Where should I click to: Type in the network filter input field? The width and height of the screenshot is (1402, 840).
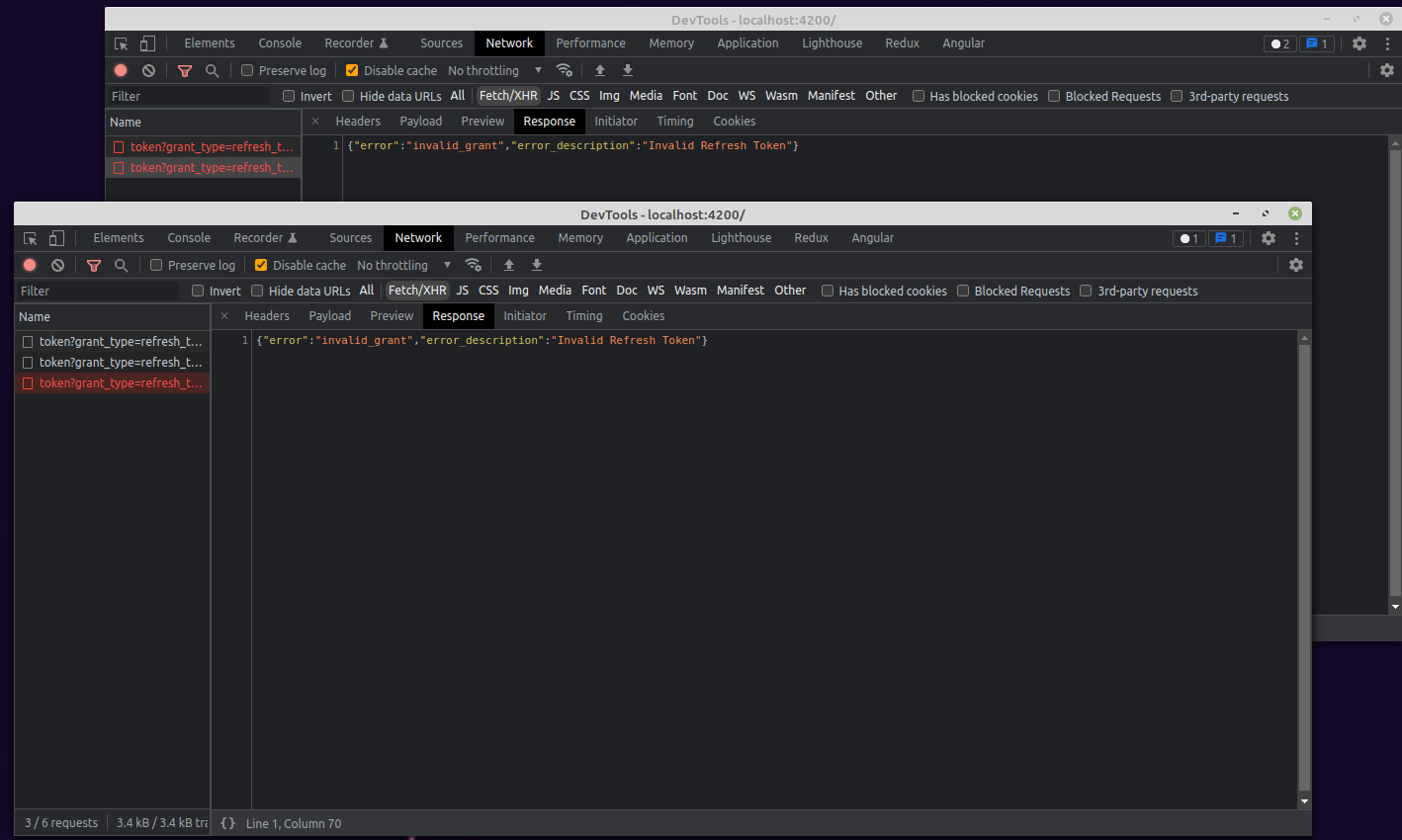(94, 290)
